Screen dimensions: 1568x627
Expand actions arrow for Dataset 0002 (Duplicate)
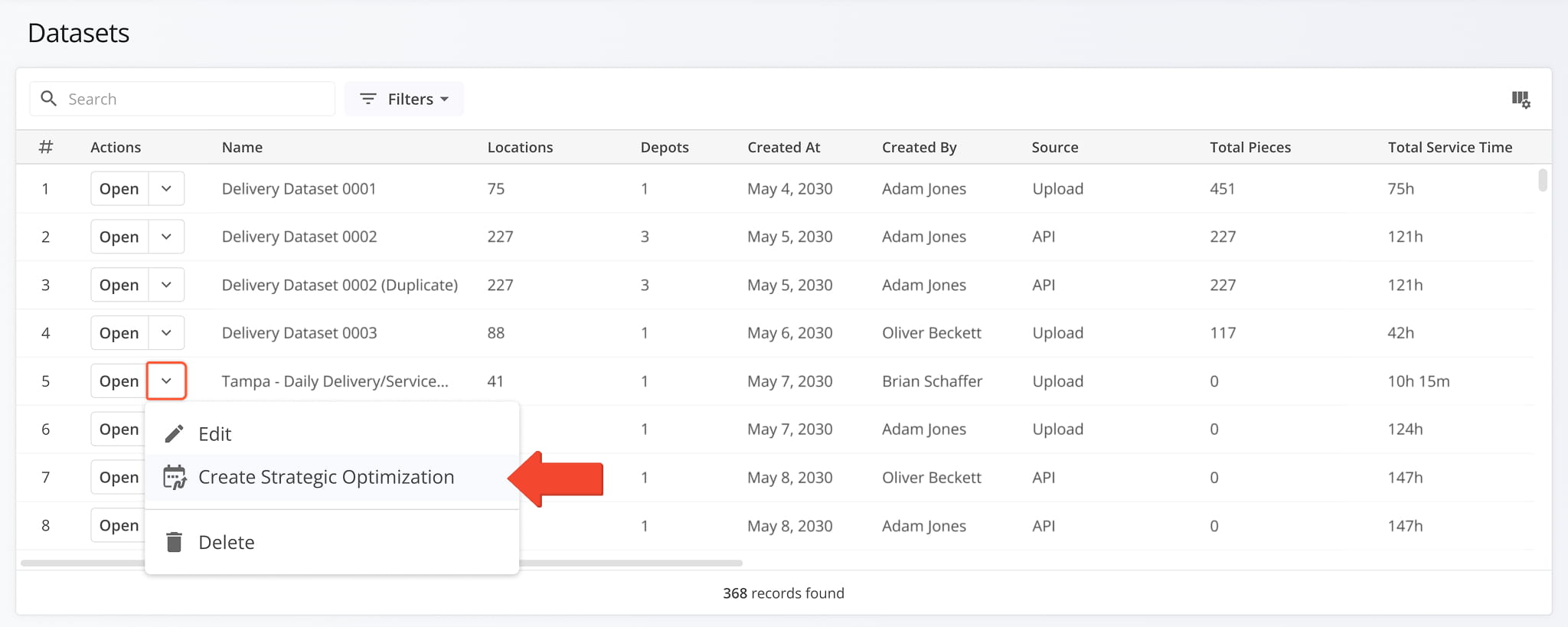[166, 285]
